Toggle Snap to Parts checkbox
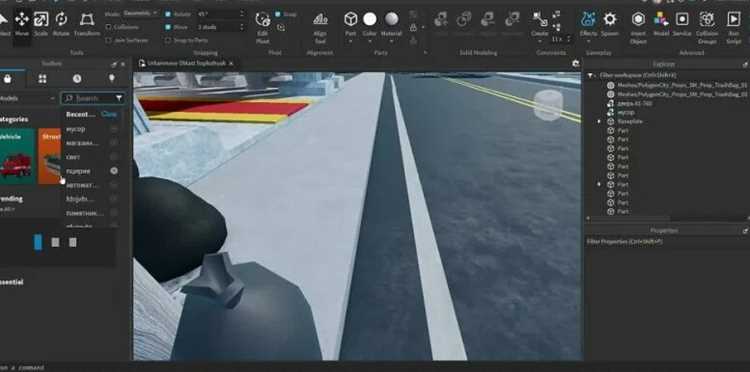 (x=168, y=40)
